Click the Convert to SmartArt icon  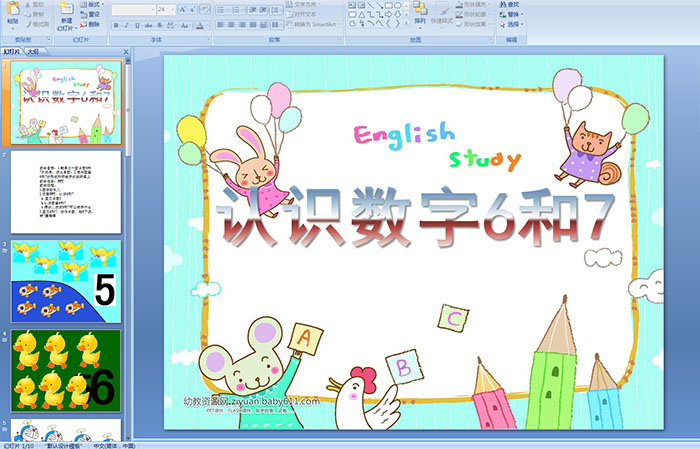(x=290, y=24)
